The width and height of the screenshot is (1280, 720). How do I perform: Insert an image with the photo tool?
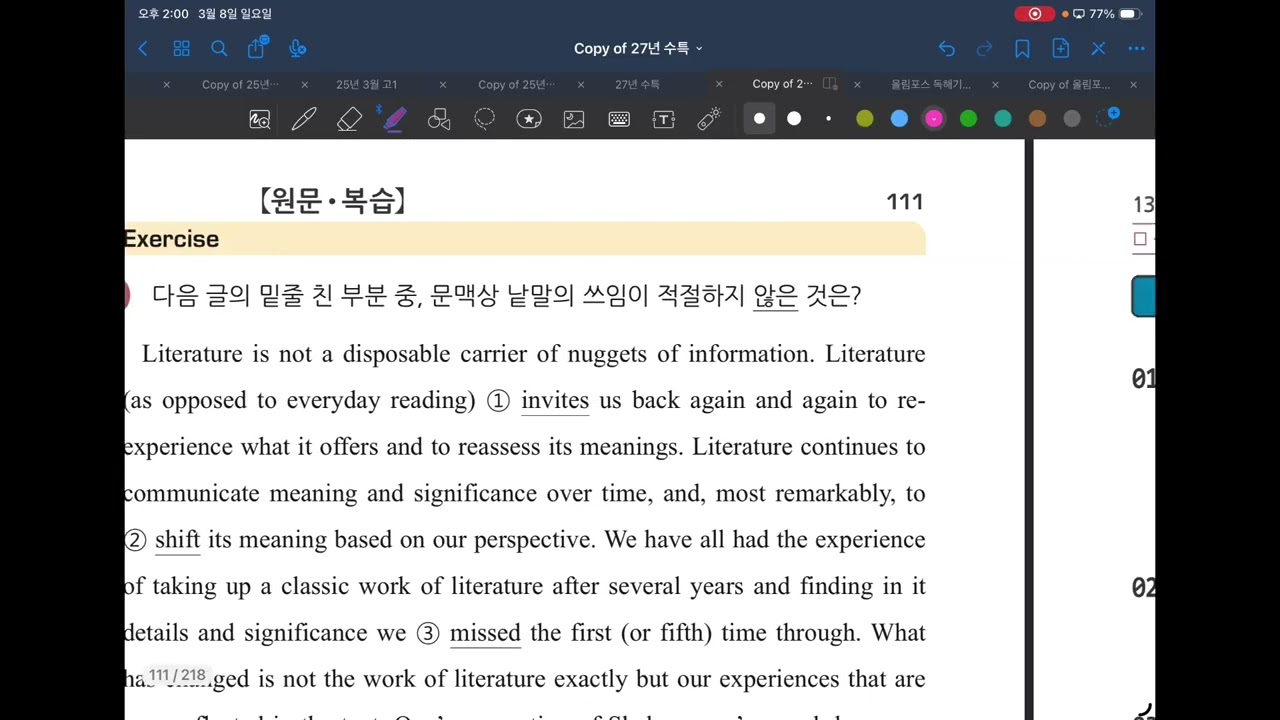pyautogui.click(x=574, y=119)
